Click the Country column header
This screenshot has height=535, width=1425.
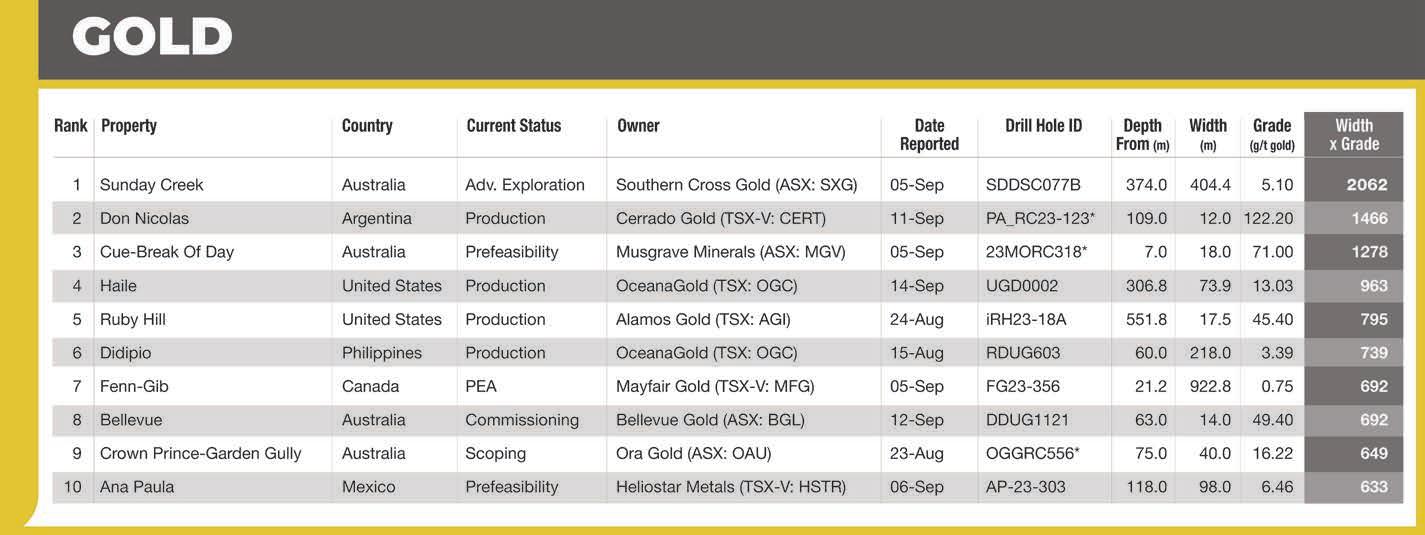[x=367, y=126]
